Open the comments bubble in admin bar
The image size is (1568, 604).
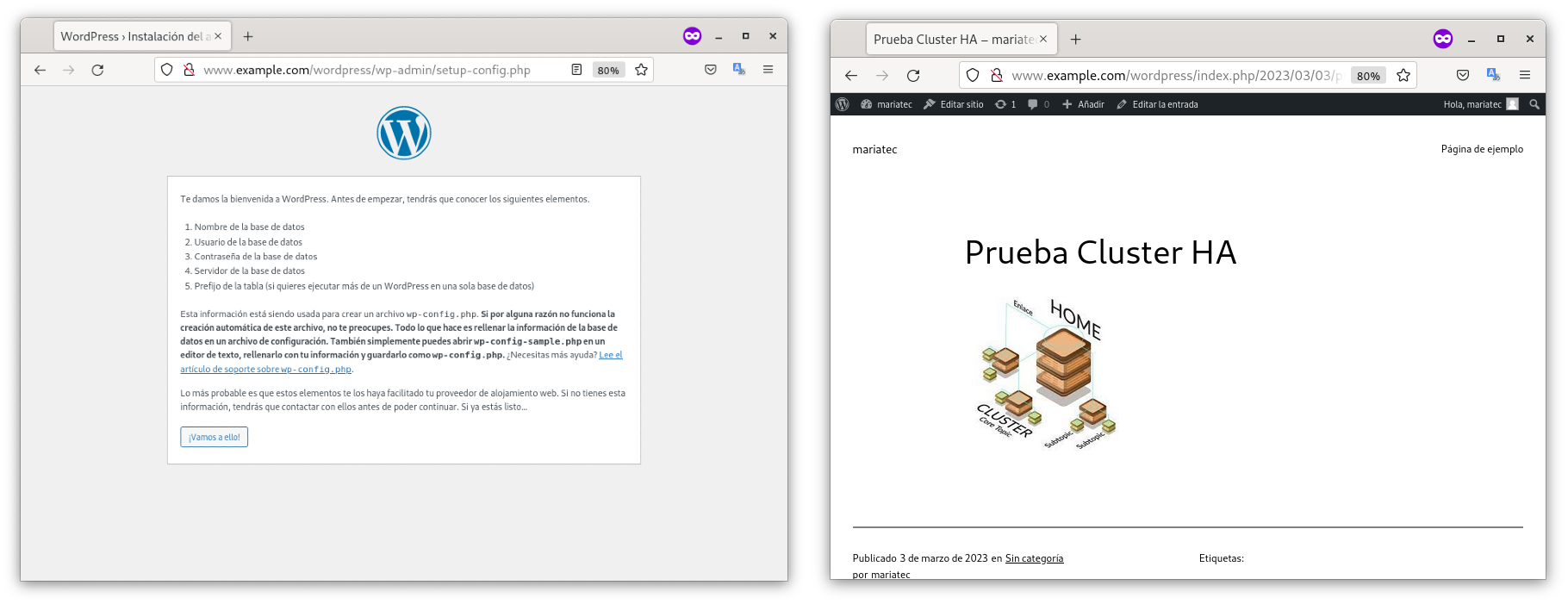point(1038,104)
